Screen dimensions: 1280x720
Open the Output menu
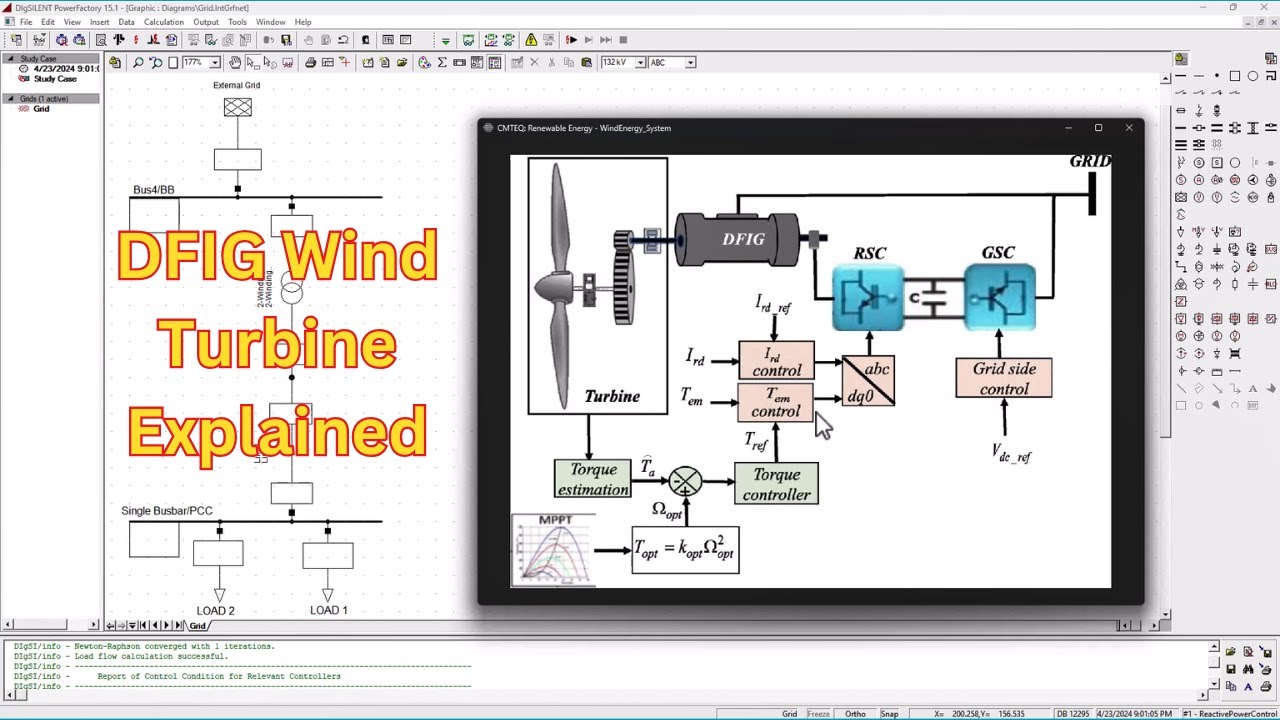206,22
